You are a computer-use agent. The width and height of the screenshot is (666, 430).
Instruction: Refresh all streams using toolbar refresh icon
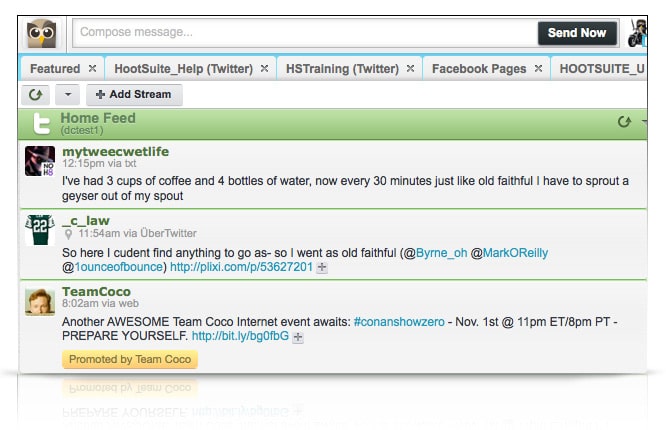[x=36, y=94]
